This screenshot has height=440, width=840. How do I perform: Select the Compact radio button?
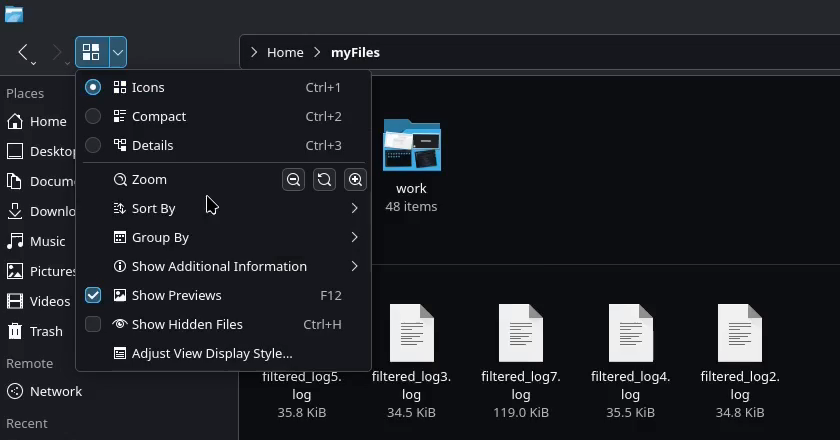(93, 116)
